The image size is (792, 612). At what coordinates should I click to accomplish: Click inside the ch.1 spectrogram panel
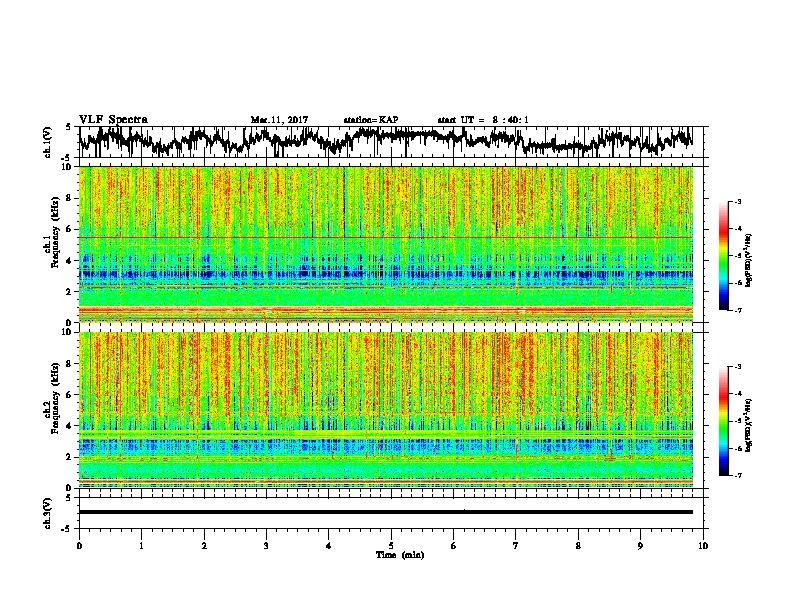click(386, 244)
